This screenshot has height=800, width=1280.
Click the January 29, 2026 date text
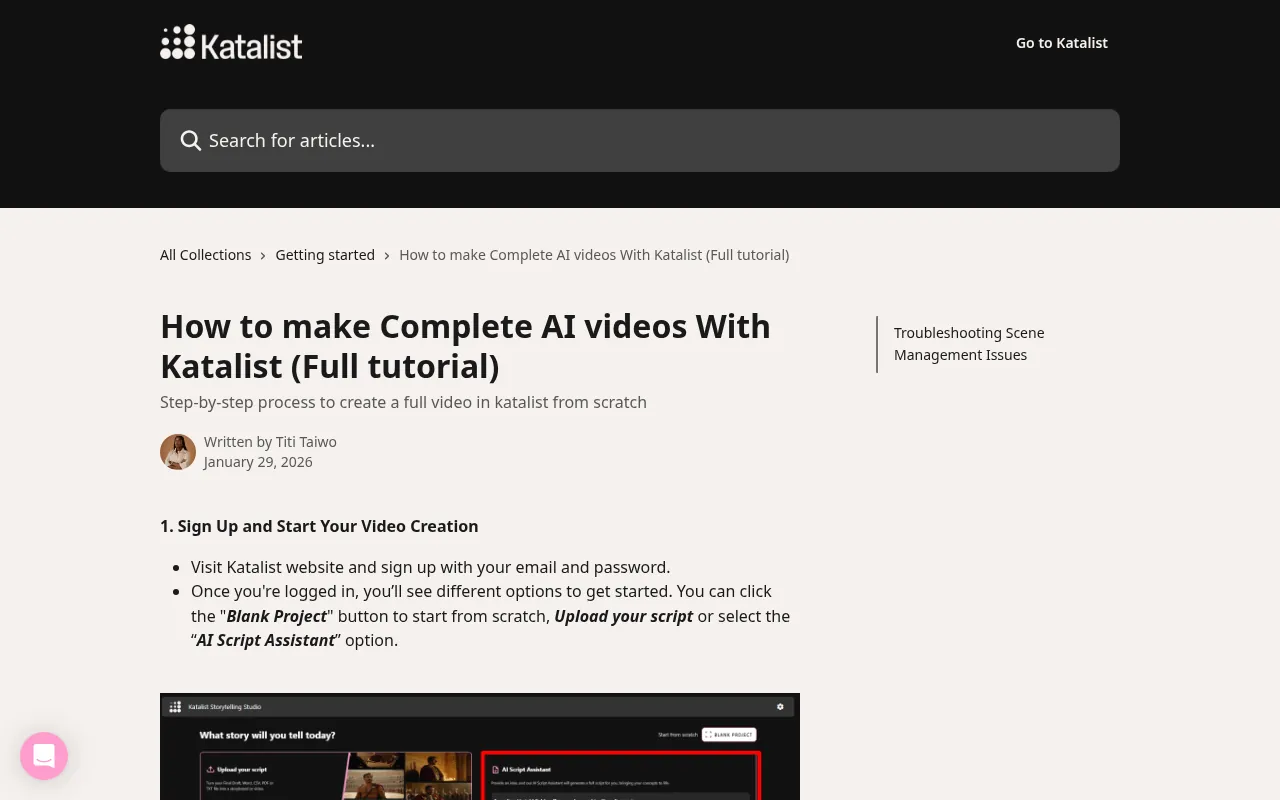[258, 462]
